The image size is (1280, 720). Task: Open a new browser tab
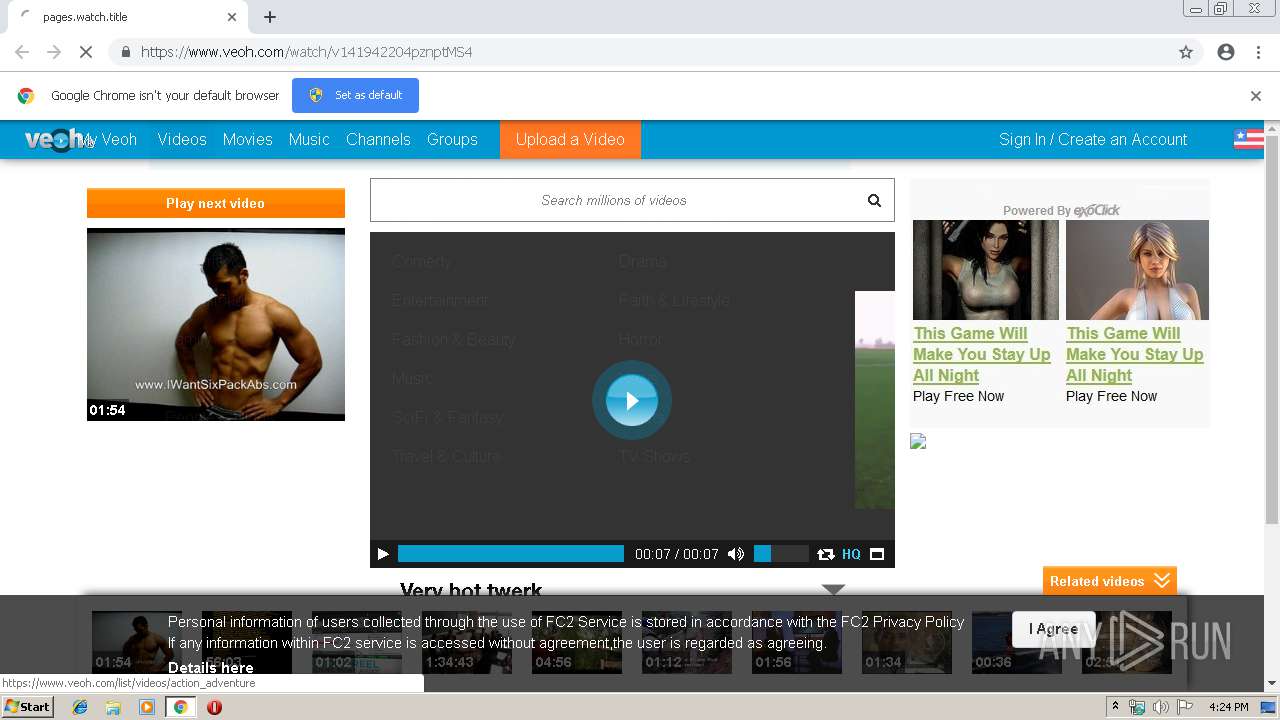(x=270, y=17)
